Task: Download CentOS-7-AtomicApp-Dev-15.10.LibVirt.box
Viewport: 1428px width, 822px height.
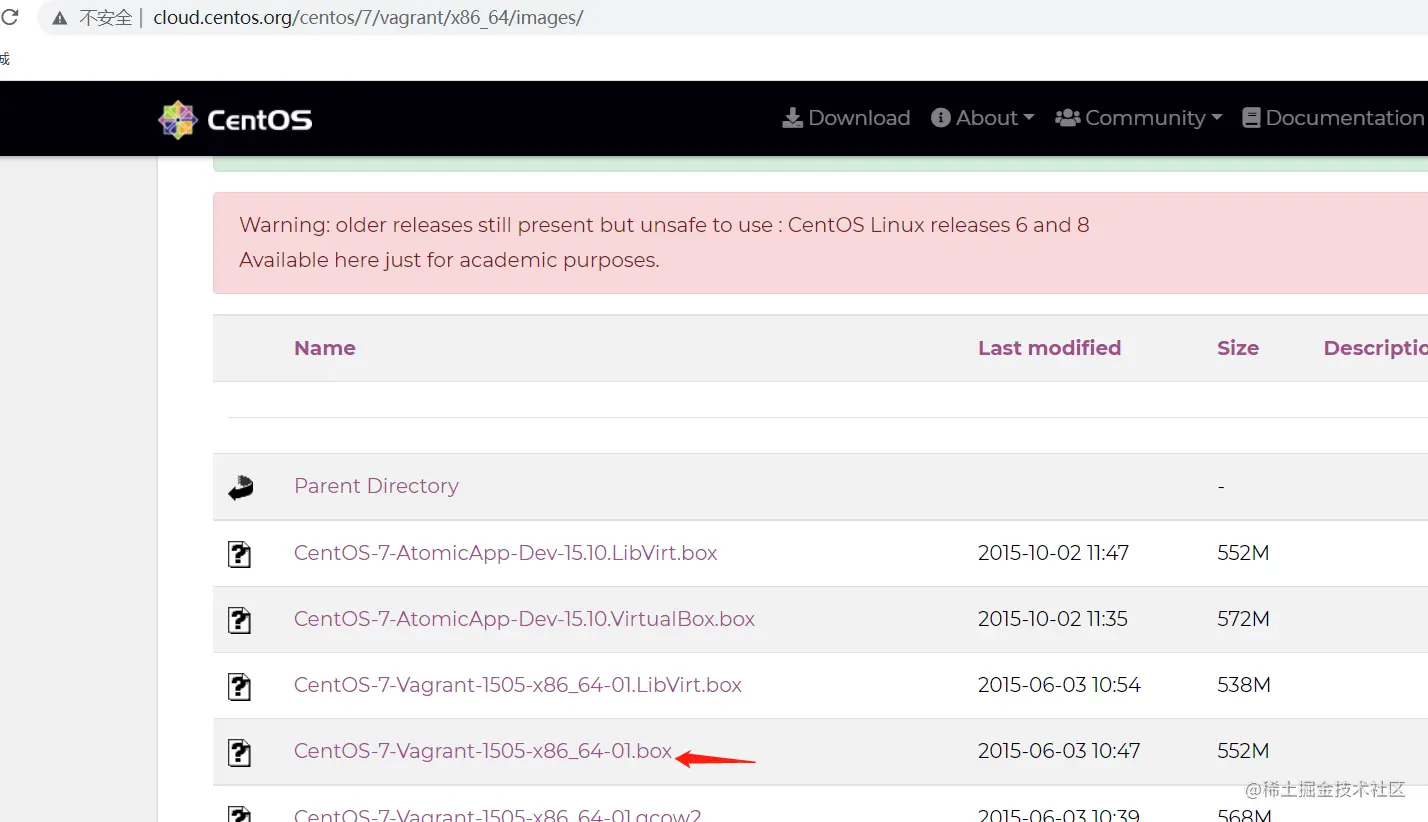Action: coord(505,553)
